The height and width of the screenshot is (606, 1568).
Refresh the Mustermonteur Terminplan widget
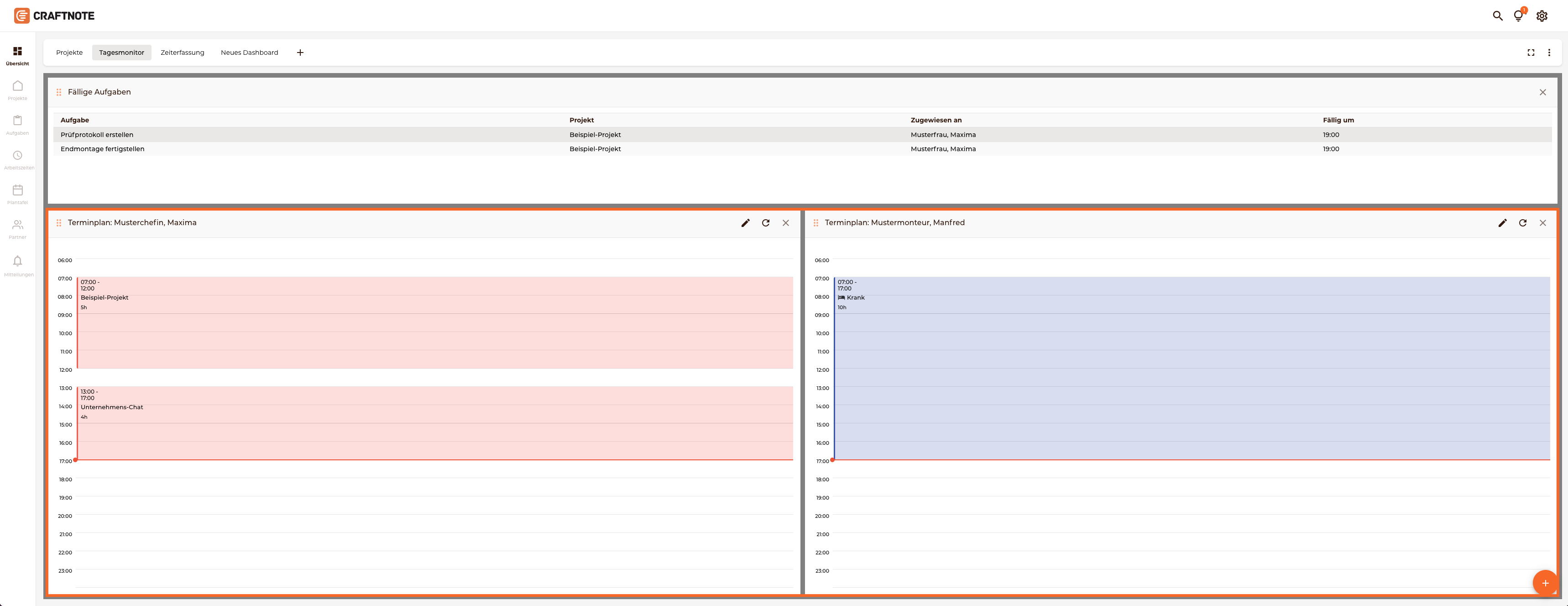click(x=1522, y=223)
